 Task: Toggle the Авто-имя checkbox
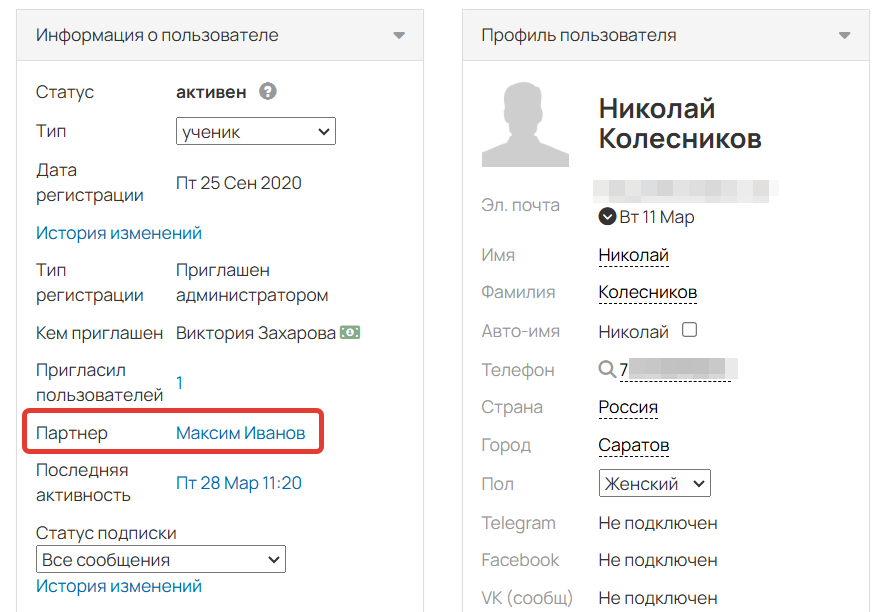(x=689, y=330)
